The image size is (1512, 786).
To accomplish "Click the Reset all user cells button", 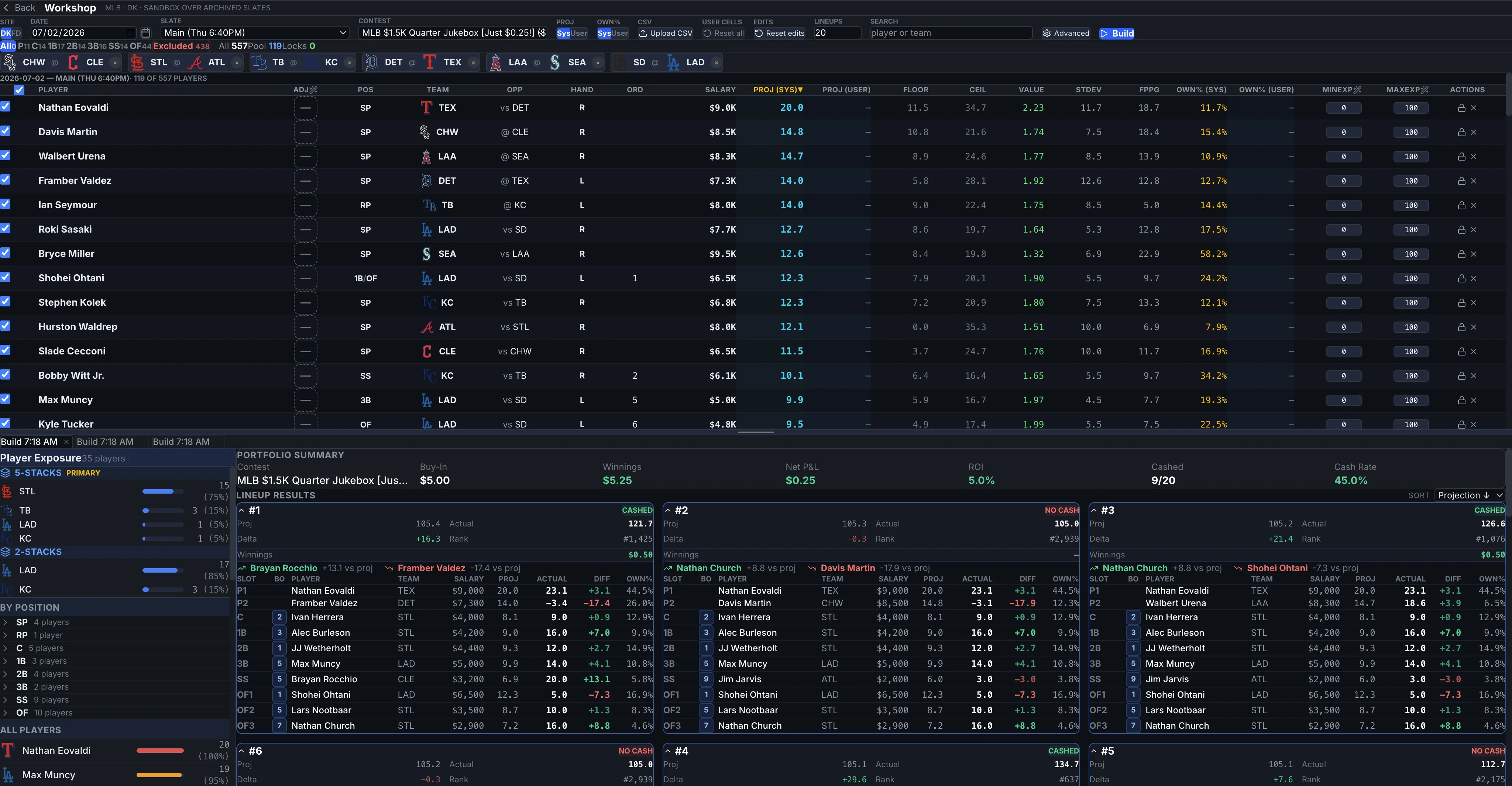I will [x=724, y=34].
